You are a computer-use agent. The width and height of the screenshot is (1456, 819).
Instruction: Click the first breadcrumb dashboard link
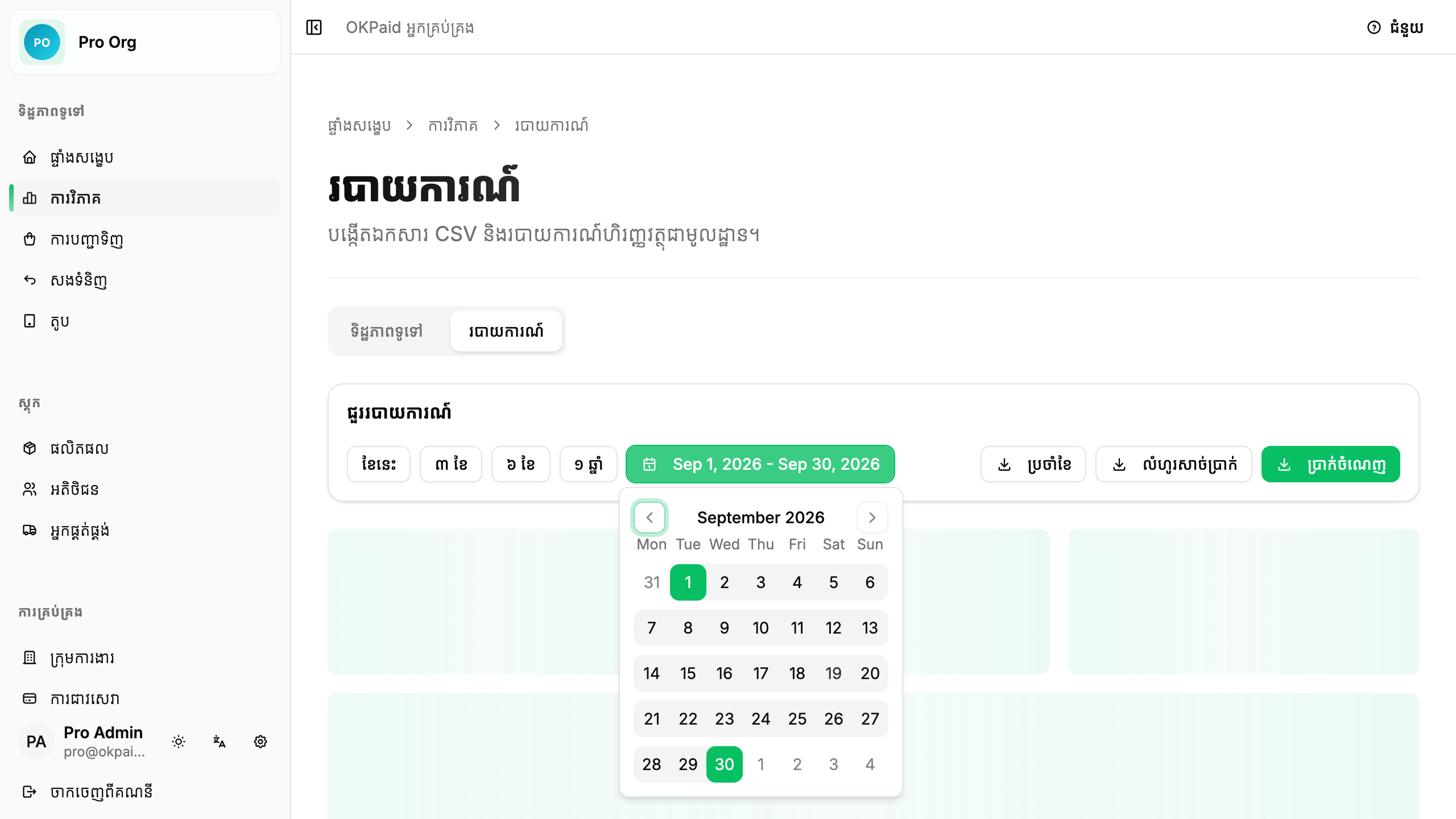(359, 125)
